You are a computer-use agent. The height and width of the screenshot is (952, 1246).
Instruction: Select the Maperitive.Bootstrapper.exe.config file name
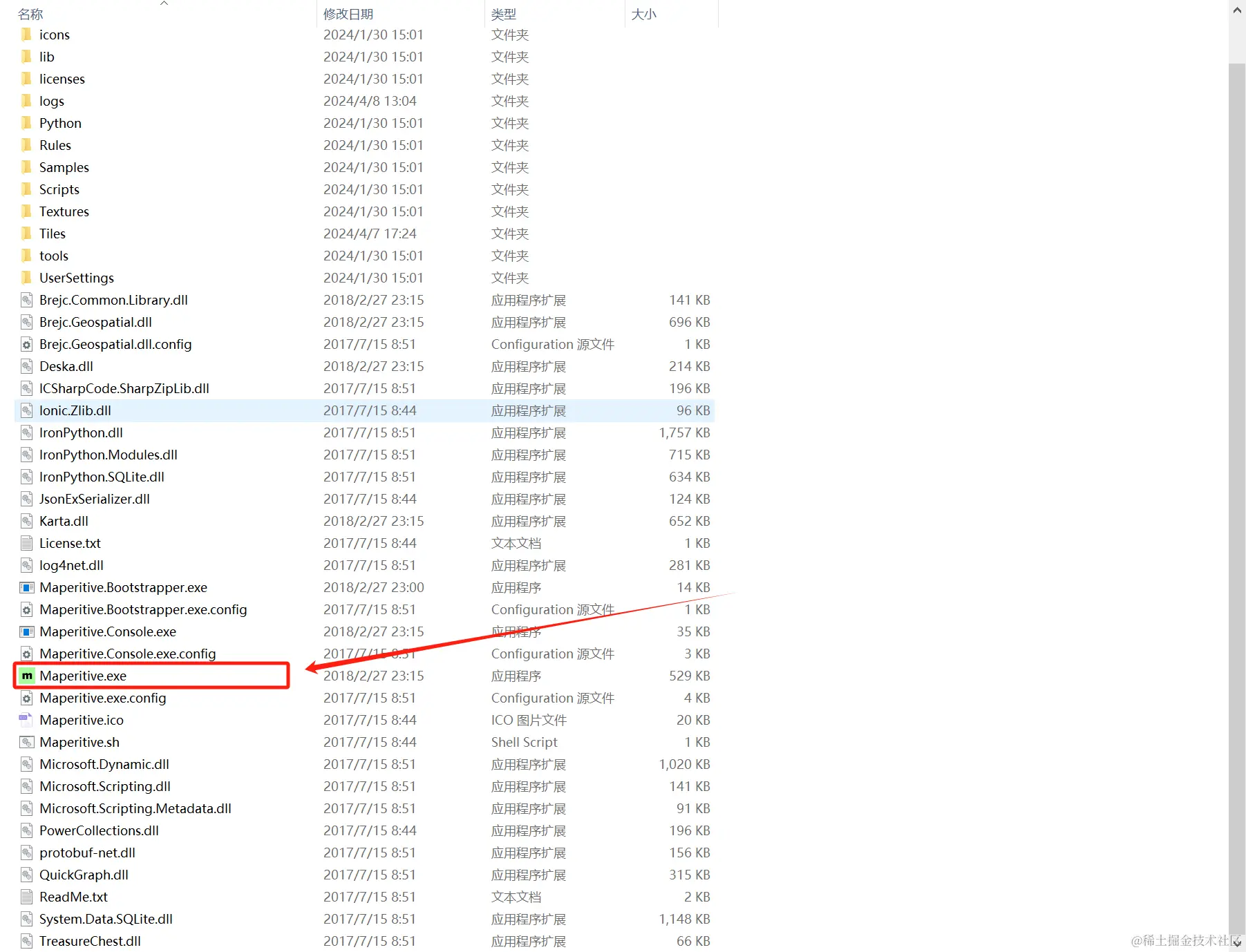143,609
